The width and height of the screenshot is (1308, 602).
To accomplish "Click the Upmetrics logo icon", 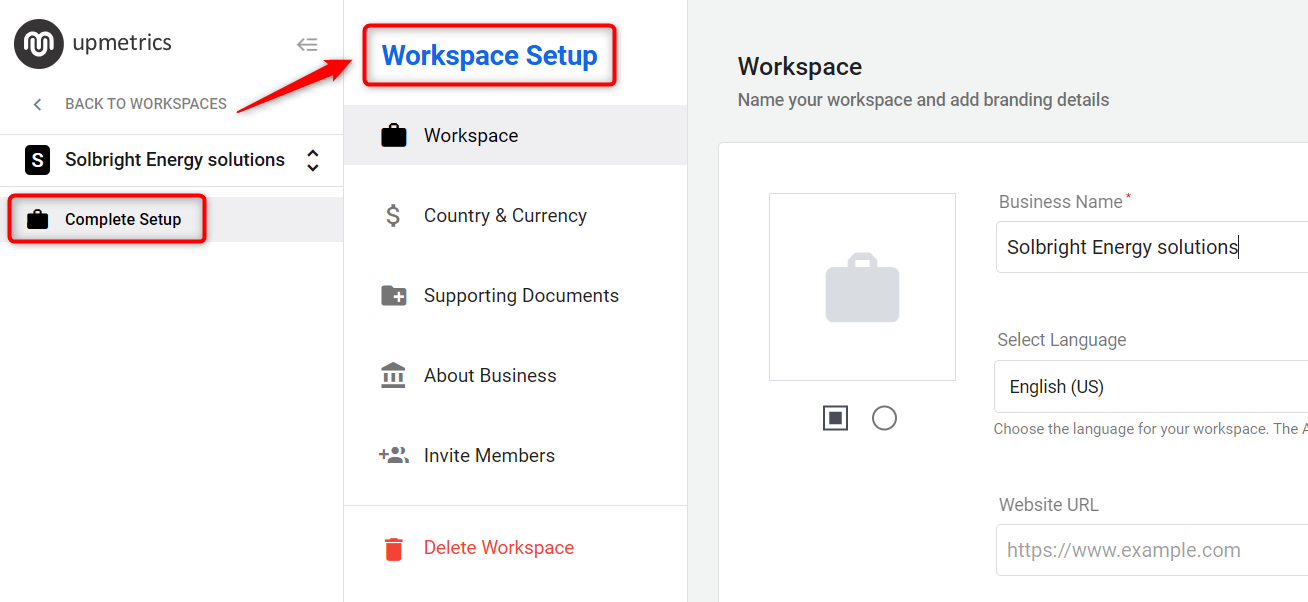I will click(x=39, y=44).
